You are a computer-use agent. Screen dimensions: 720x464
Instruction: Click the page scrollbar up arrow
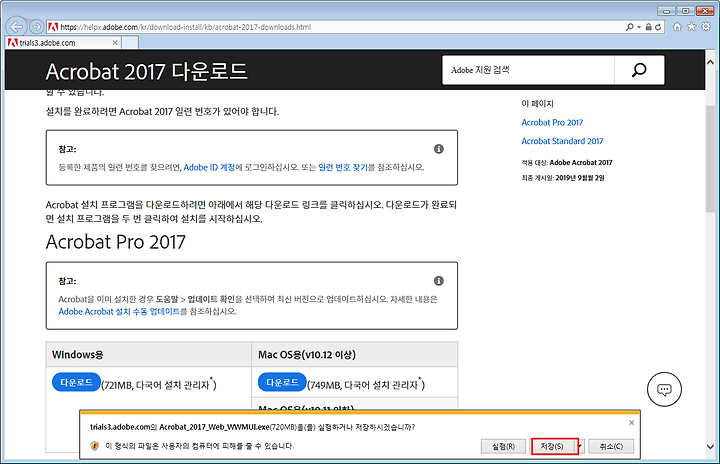710,62
